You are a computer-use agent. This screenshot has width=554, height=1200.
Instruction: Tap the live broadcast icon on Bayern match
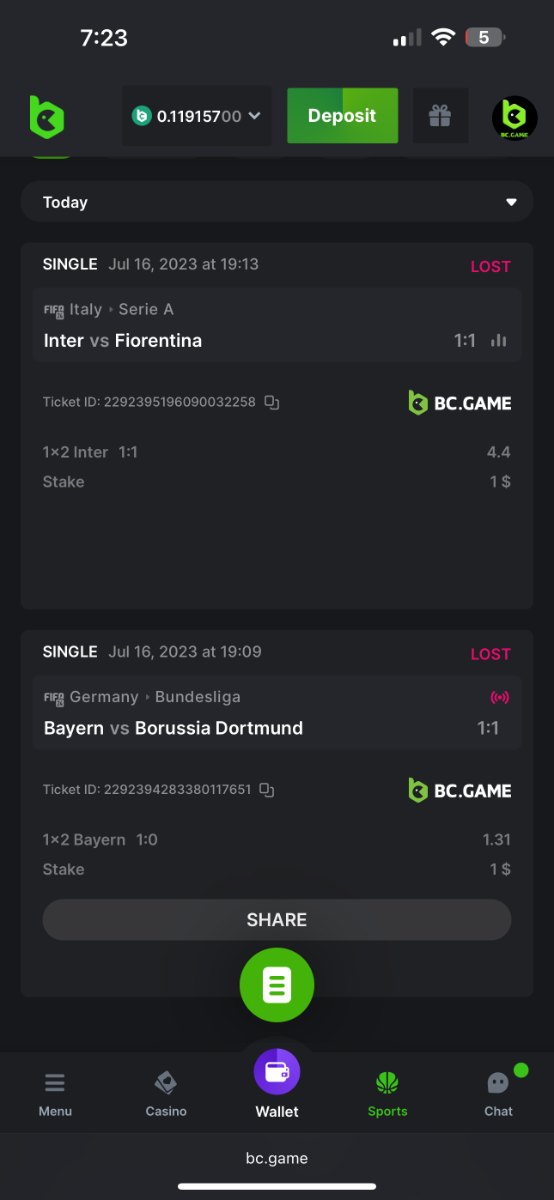[499, 697]
